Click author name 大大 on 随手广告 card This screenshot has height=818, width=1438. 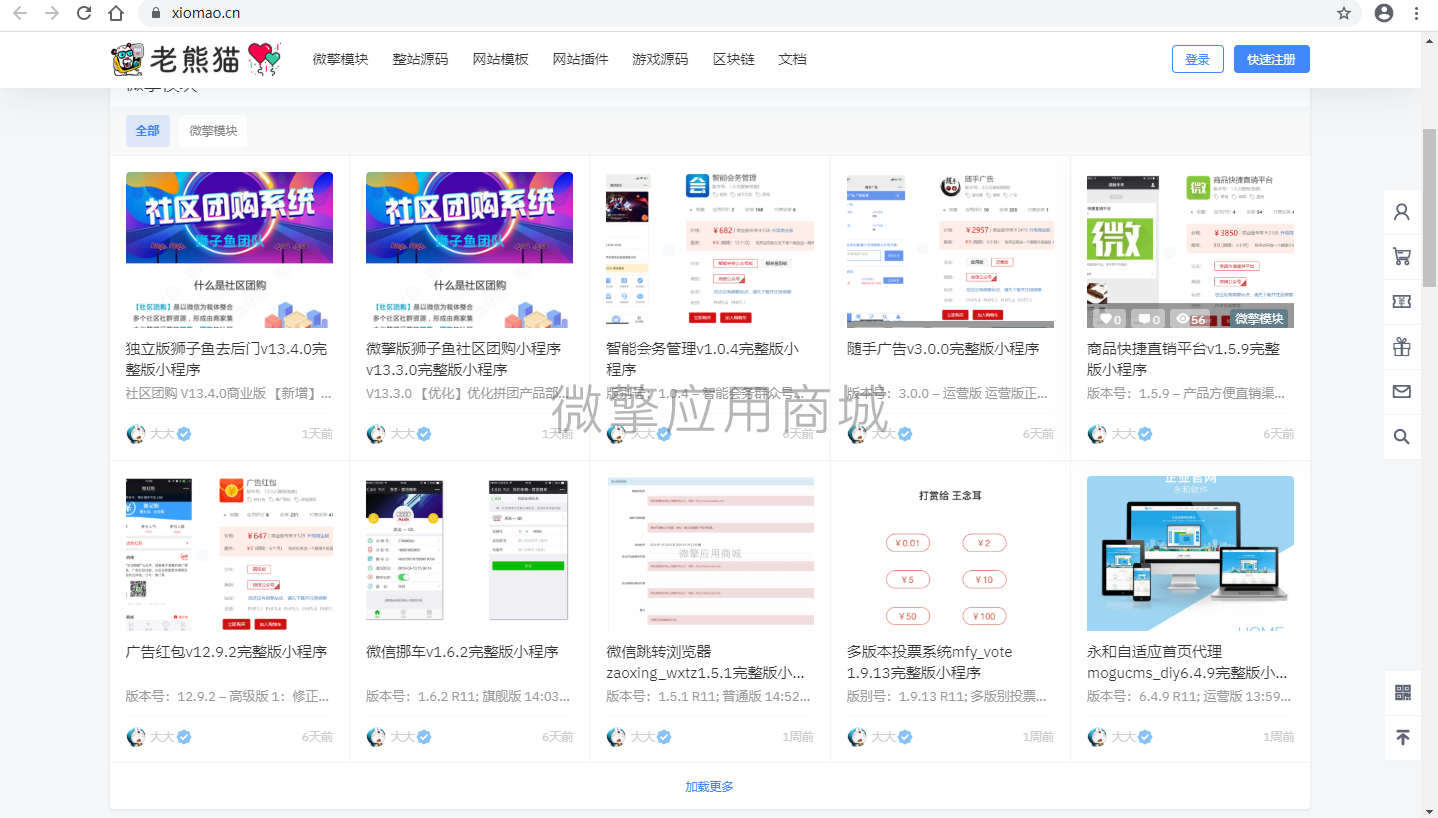pyautogui.click(x=882, y=434)
